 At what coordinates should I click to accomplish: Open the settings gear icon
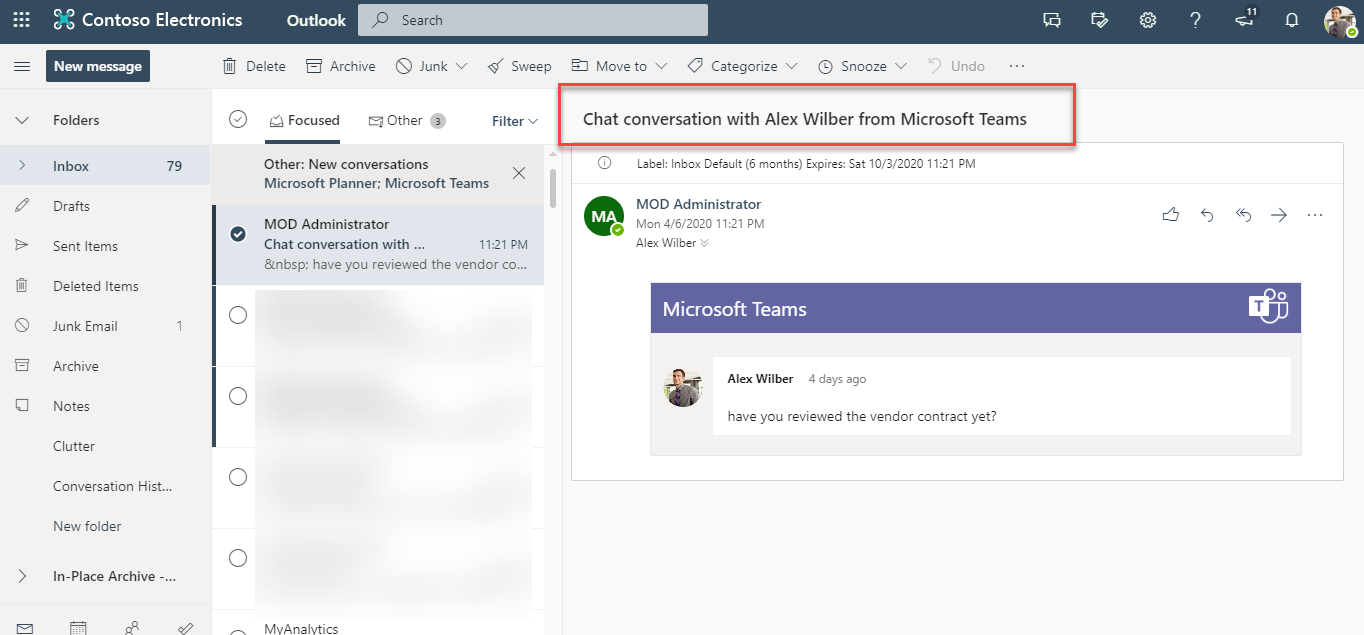pyautogui.click(x=1148, y=20)
